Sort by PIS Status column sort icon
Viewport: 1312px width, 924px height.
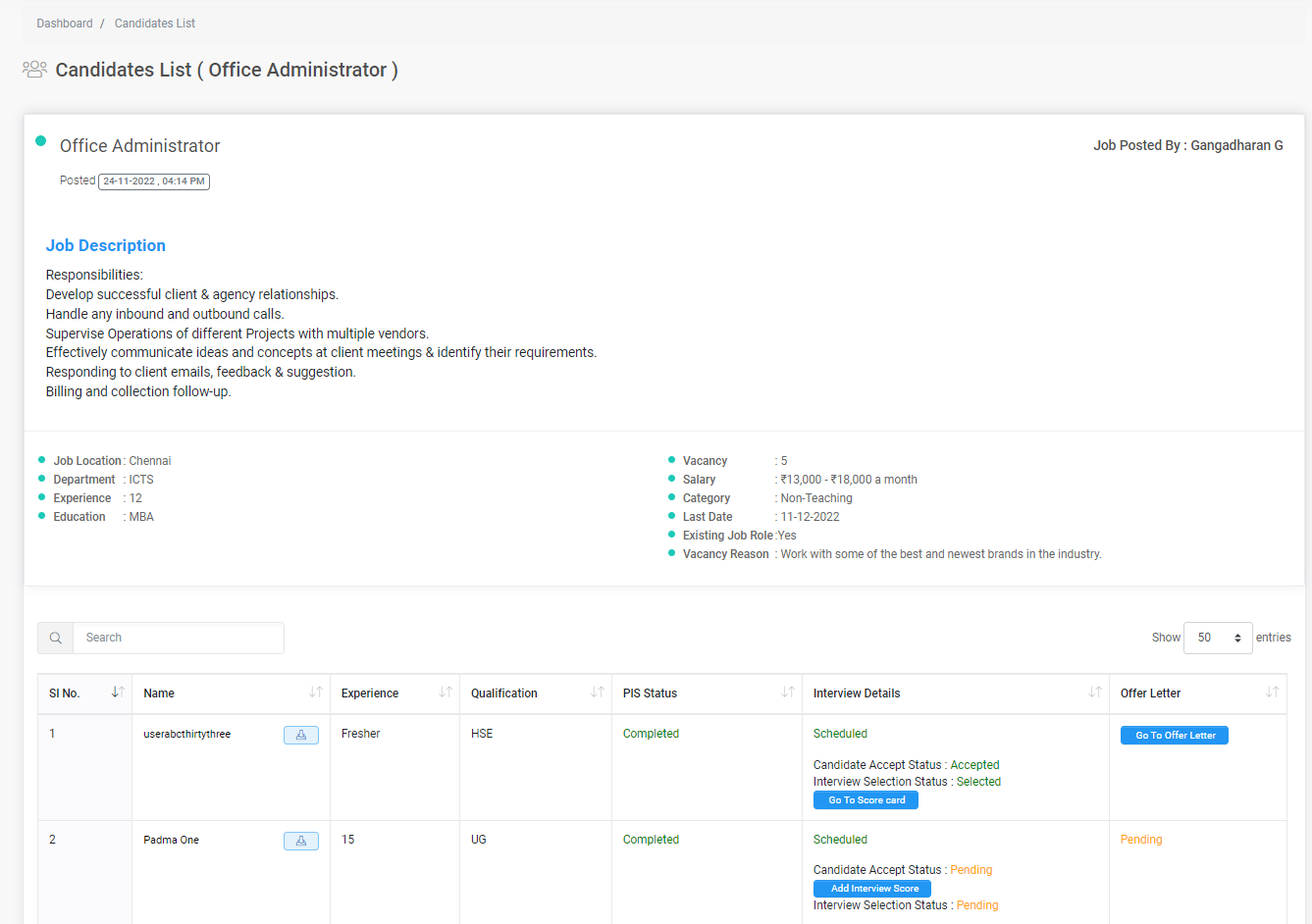click(787, 693)
